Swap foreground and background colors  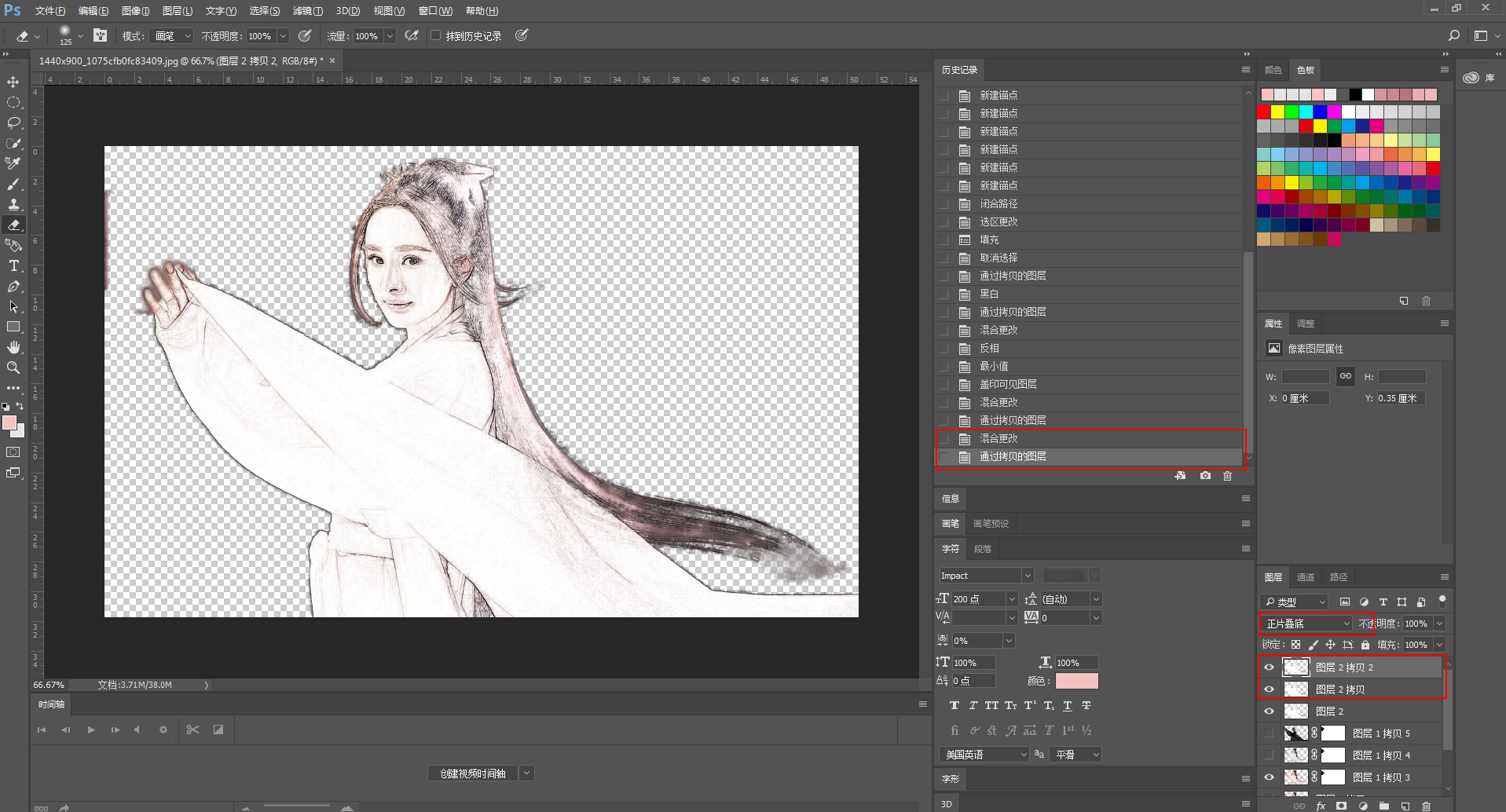point(20,406)
